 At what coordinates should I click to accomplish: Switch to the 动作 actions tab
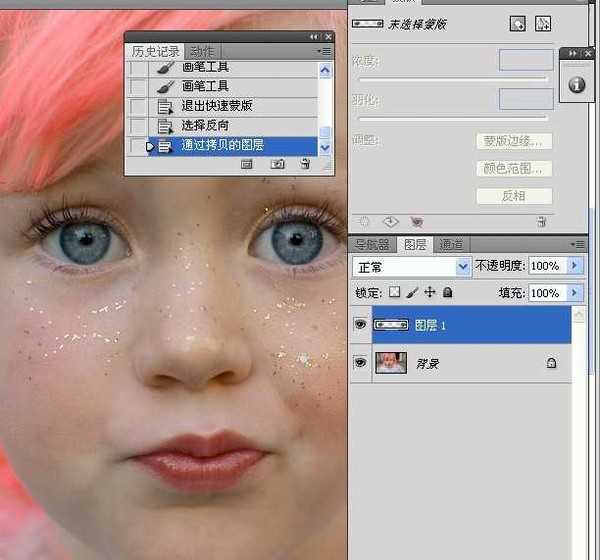click(x=201, y=51)
